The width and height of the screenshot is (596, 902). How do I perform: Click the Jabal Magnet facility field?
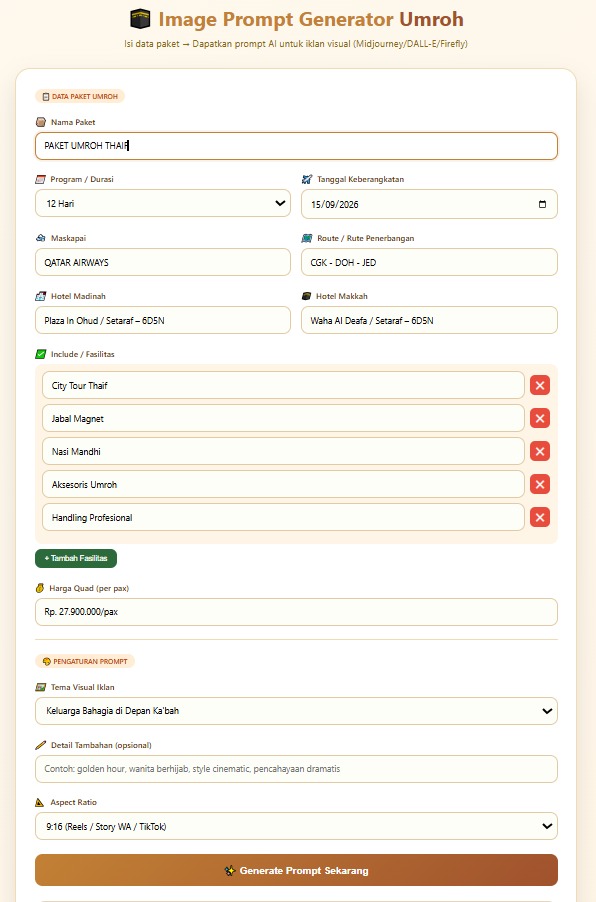283,418
